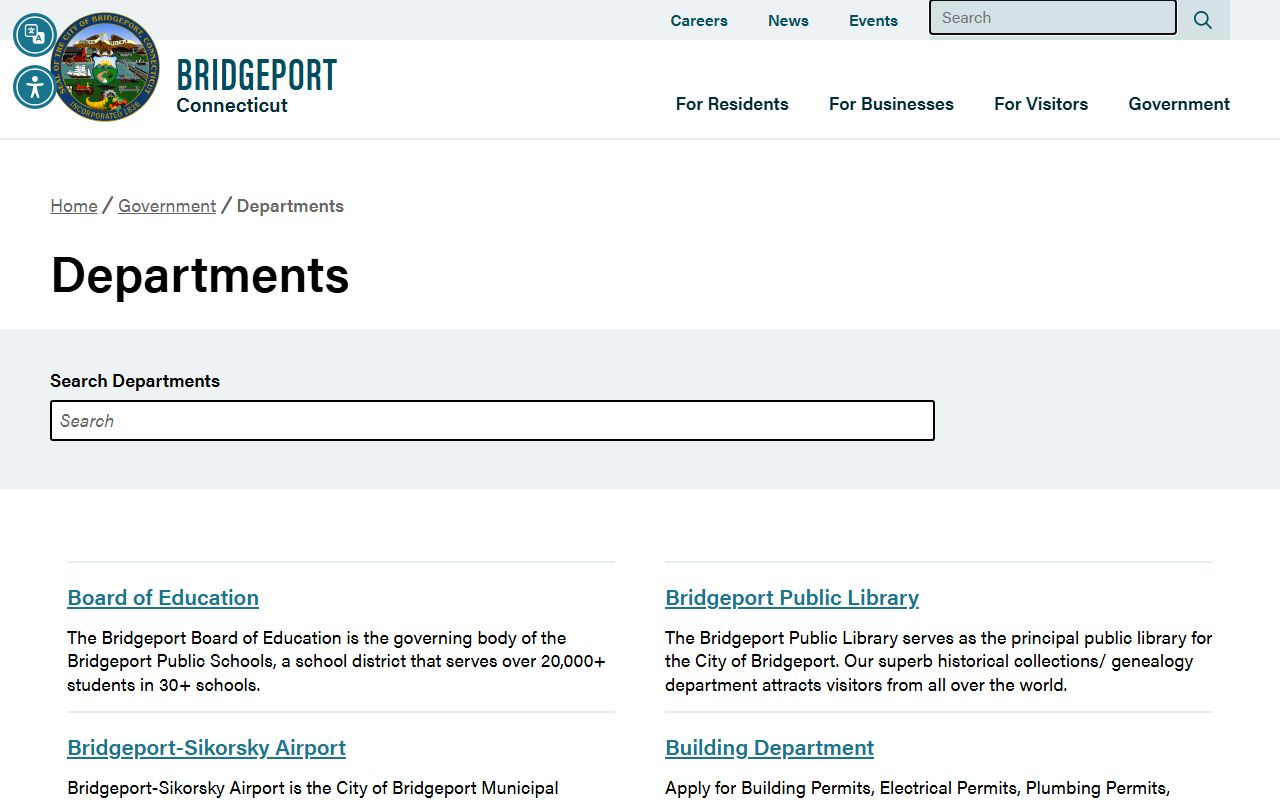The width and height of the screenshot is (1280, 800).
Task: Click the magnifier search button in header
Action: pos(1203,20)
